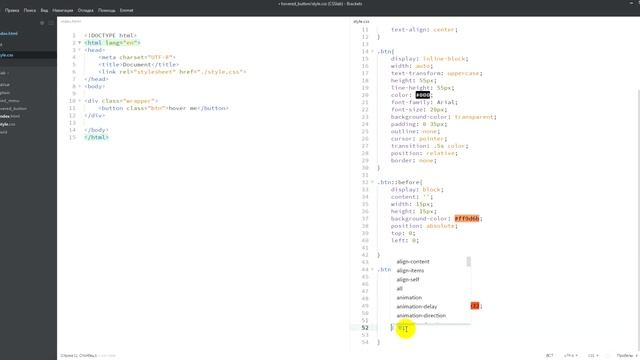This screenshot has height=360, width=640.
Task: Collapse the body tag on line 8
Action: [80, 86]
